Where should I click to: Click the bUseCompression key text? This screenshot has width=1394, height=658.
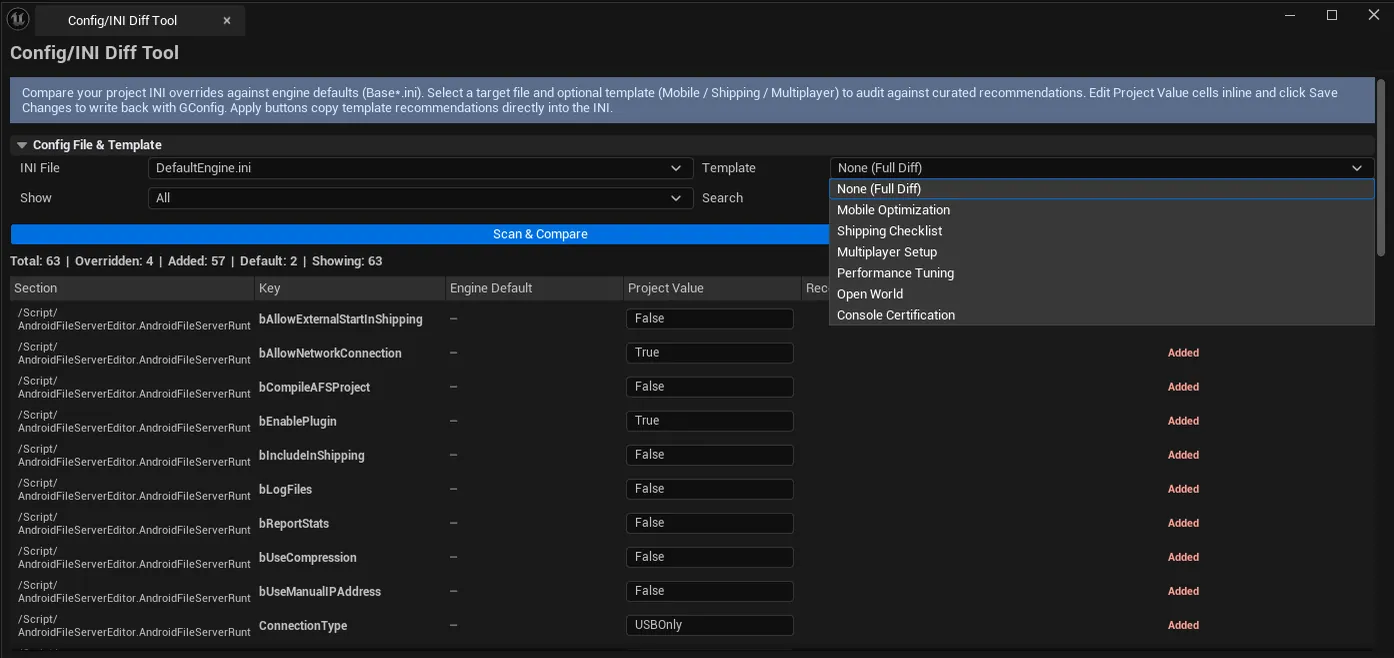pos(308,557)
